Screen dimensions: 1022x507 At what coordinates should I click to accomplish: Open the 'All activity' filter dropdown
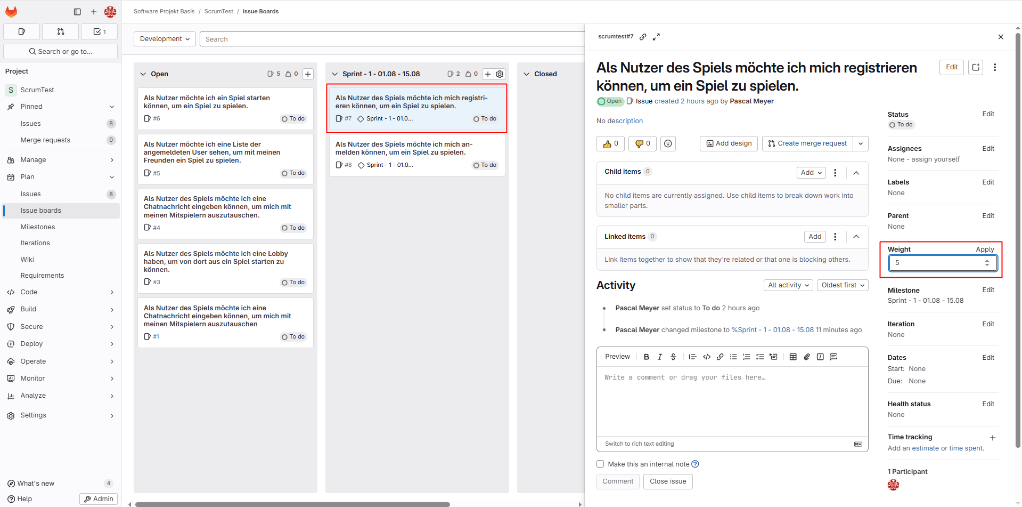(x=789, y=285)
